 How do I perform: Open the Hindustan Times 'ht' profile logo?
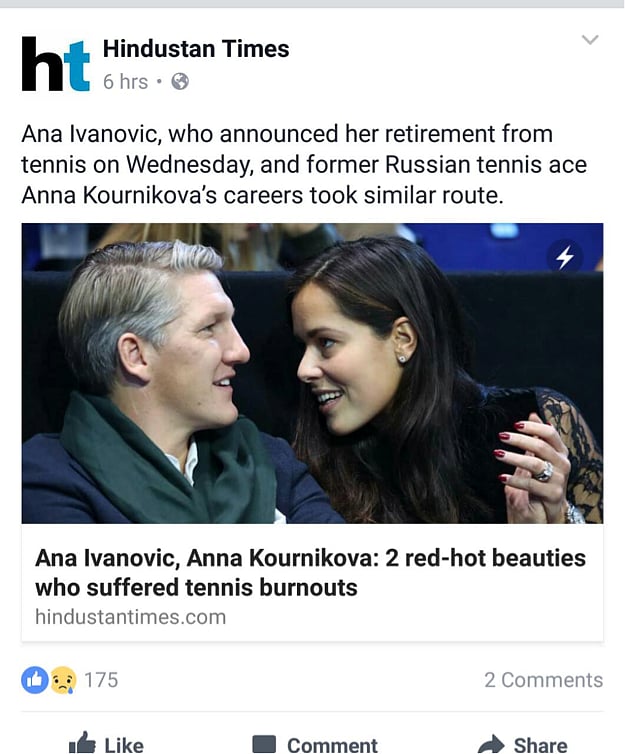coord(56,64)
